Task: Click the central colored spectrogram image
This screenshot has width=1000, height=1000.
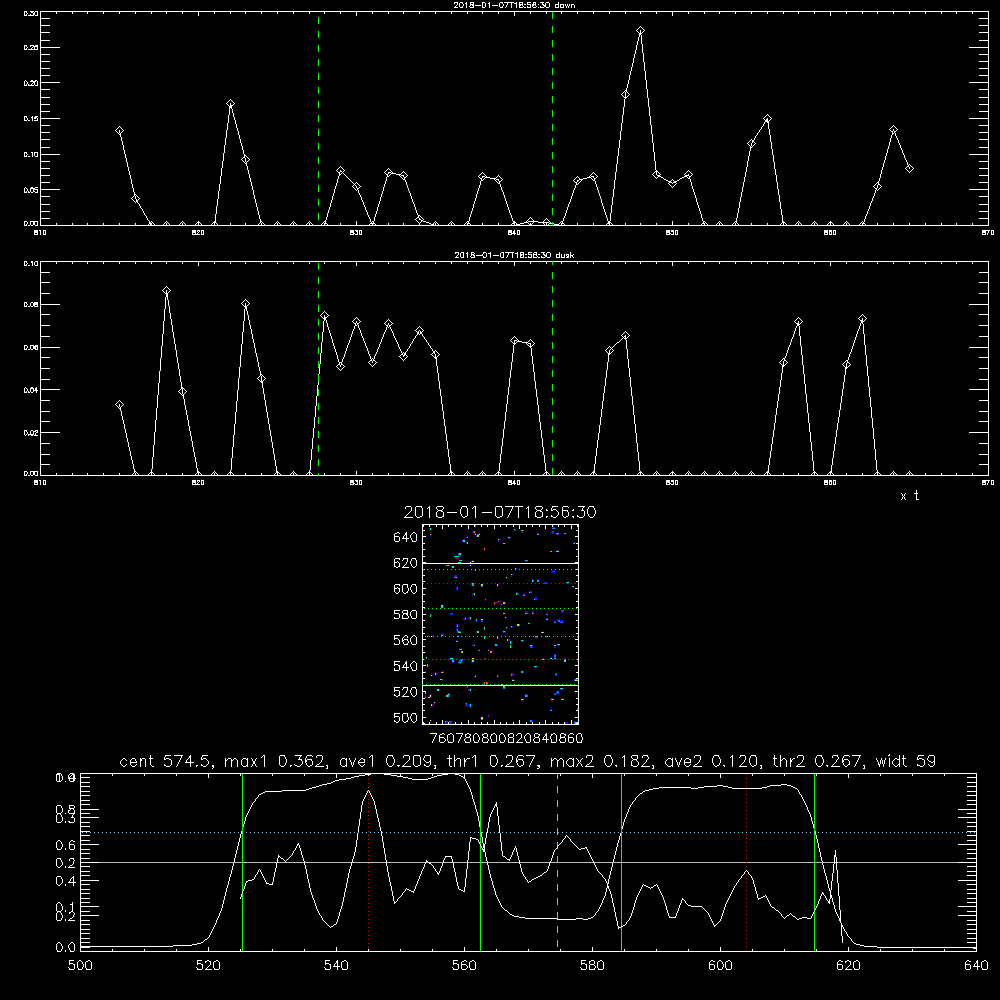Action: pyautogui.click(x=500, y=624)
